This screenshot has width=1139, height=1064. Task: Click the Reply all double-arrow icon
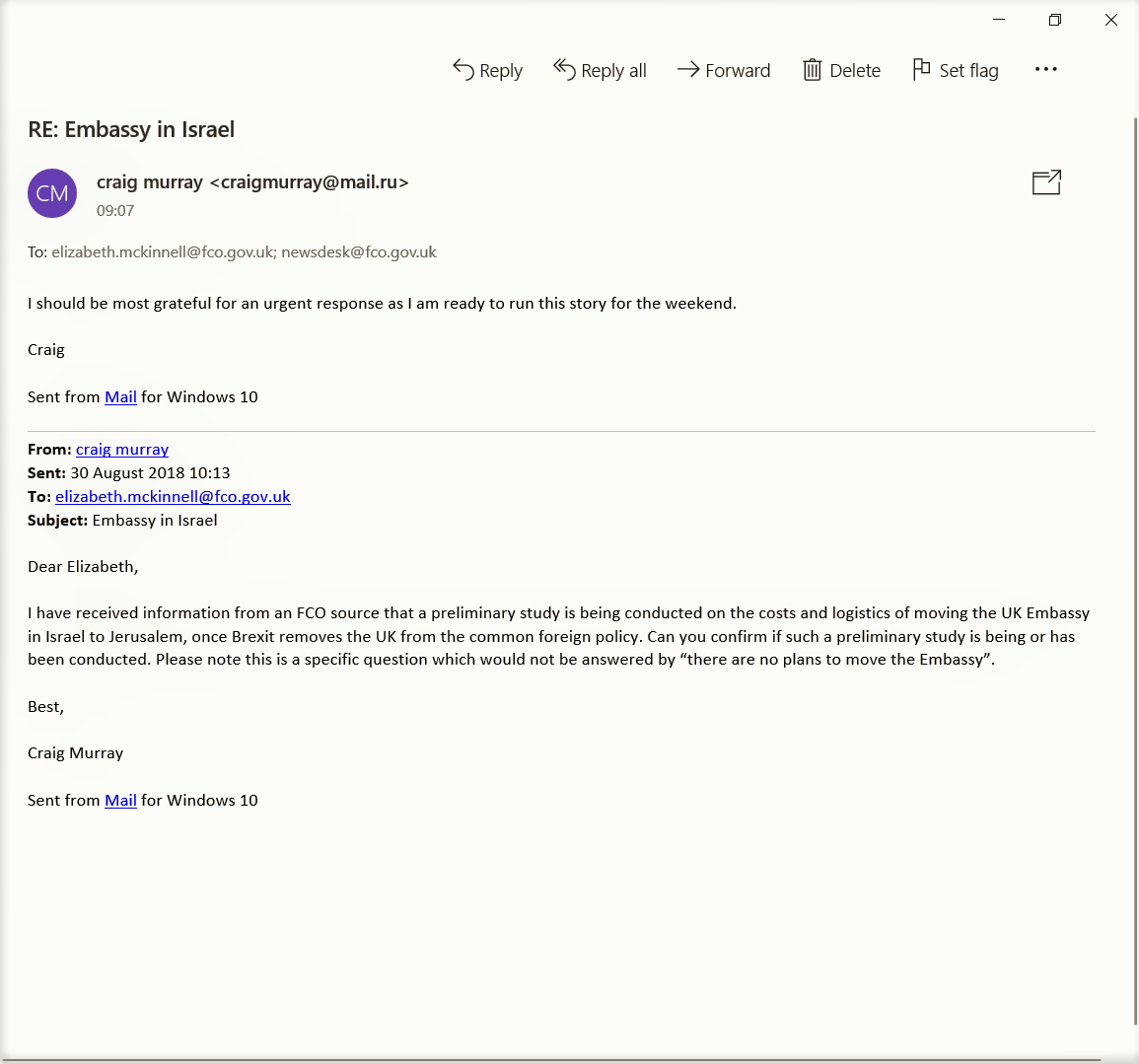pos(564,69)
